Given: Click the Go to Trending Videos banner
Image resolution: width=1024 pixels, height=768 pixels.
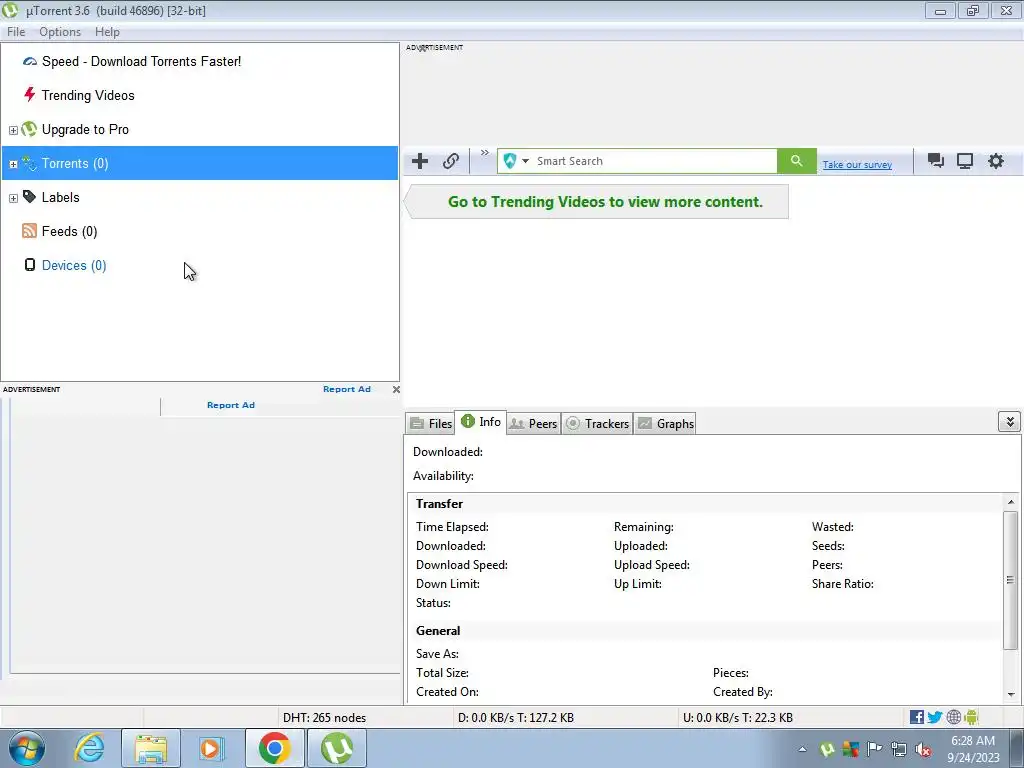Looking at the screenshot, I should pos(596,202).
